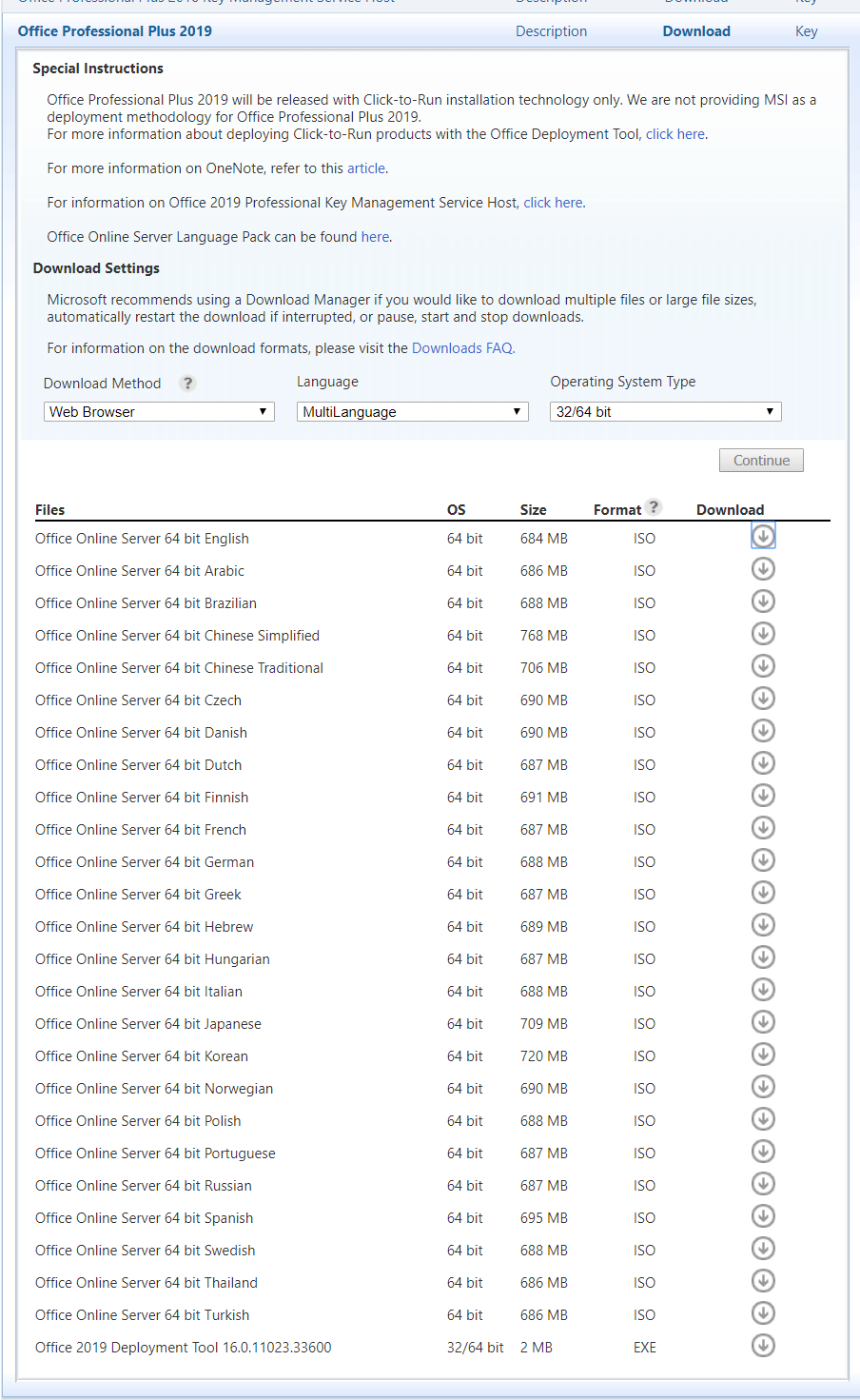The image size is (860, 1400).
Task: Click the 768 MB size value
Action: (x=544, y=636)
